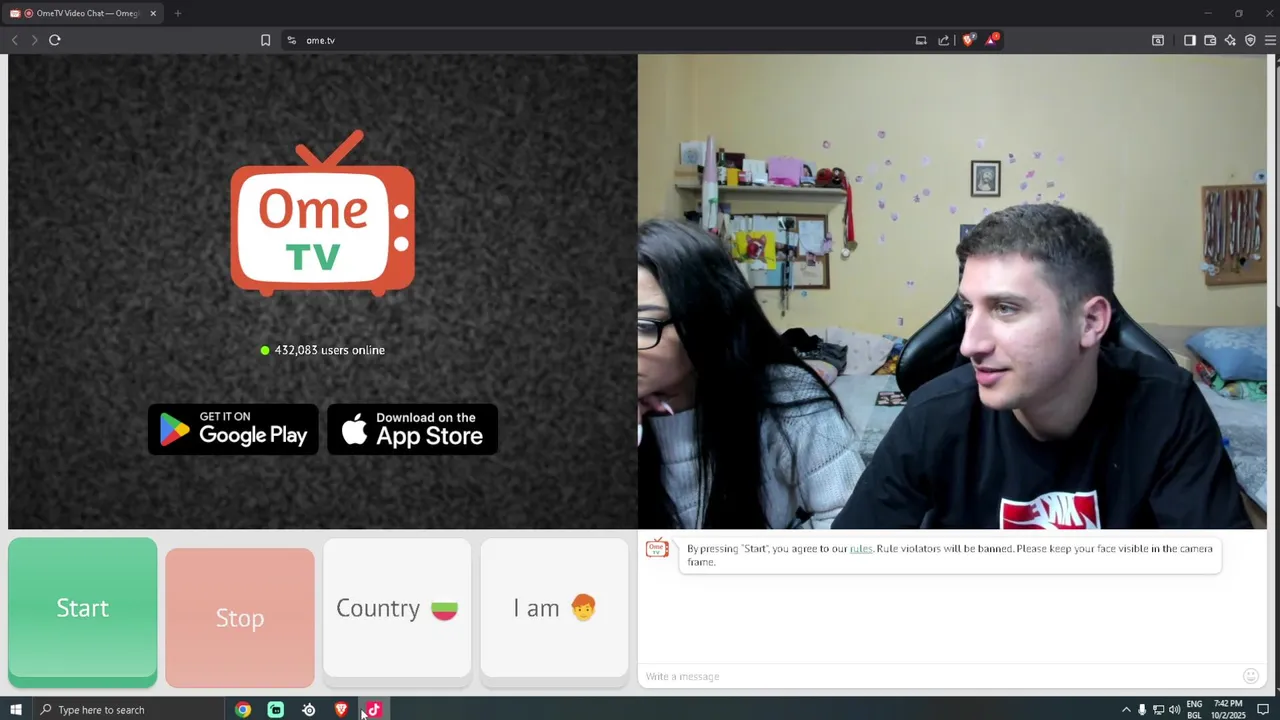The image size is (1280, 720).
Task: Open the Windows Start menu
Action: click(x=15, y=710)
